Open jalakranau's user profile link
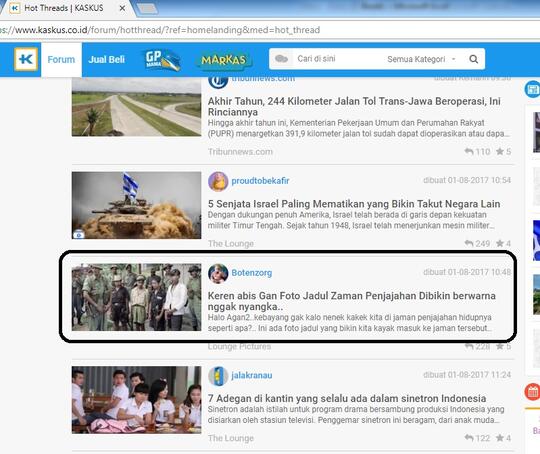 point(252,375)
